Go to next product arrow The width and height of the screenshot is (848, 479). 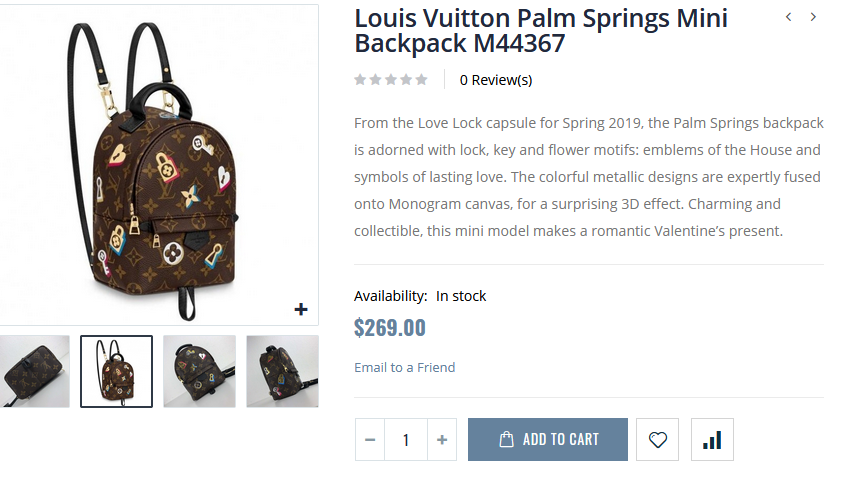813,17
